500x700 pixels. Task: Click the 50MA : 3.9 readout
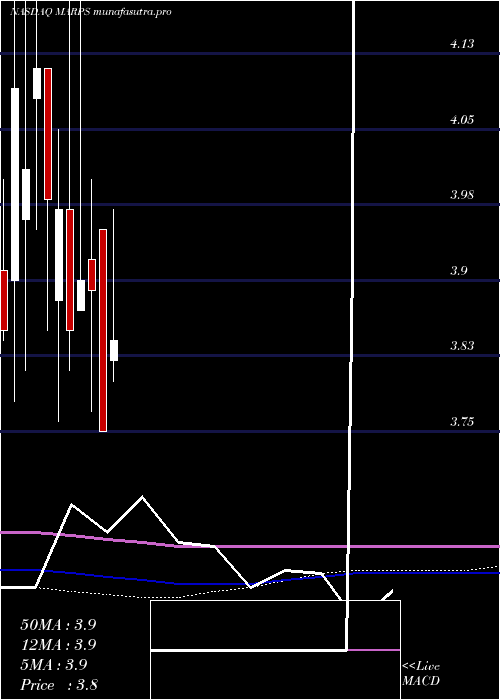[58, 625]
